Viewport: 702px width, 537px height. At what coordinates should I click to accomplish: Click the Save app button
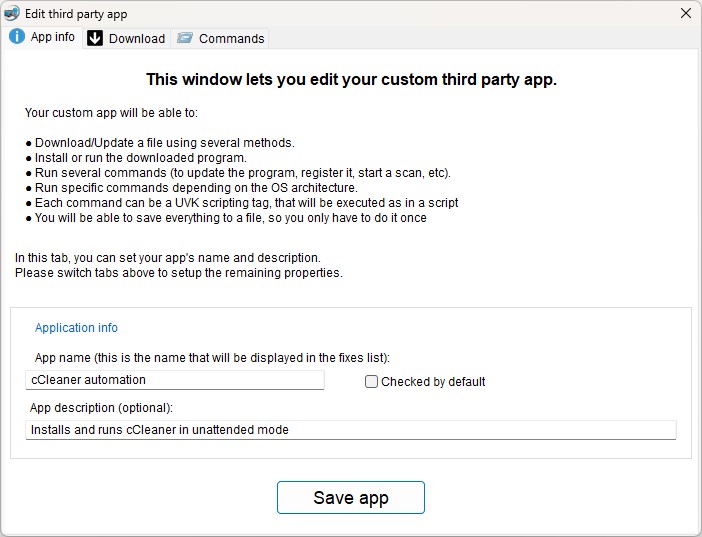351,498
